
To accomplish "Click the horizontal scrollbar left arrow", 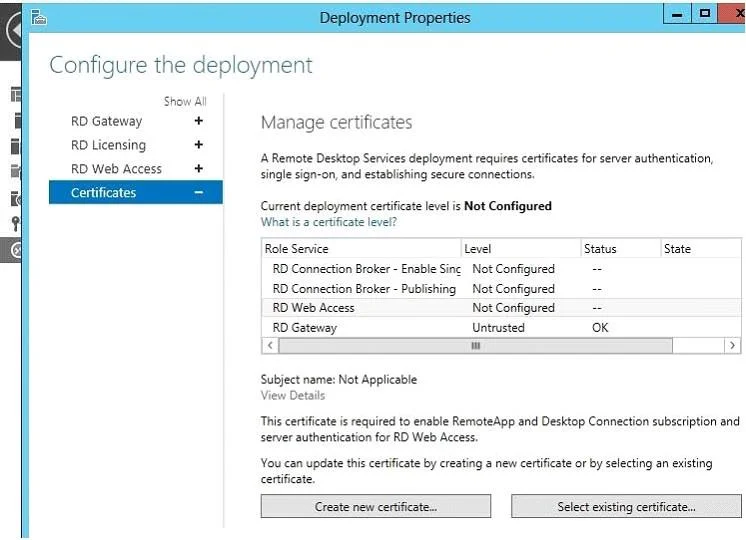I will [x=270, y=345].
